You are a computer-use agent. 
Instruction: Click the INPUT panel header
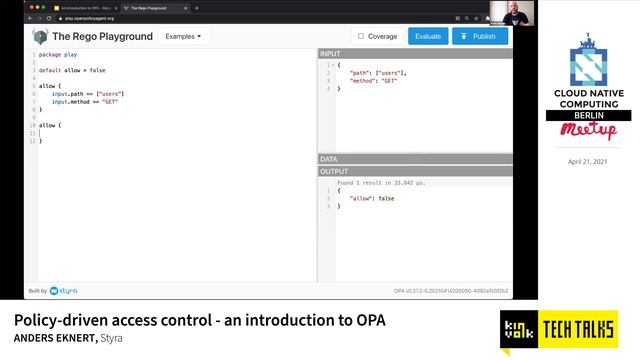click(415, 53)
